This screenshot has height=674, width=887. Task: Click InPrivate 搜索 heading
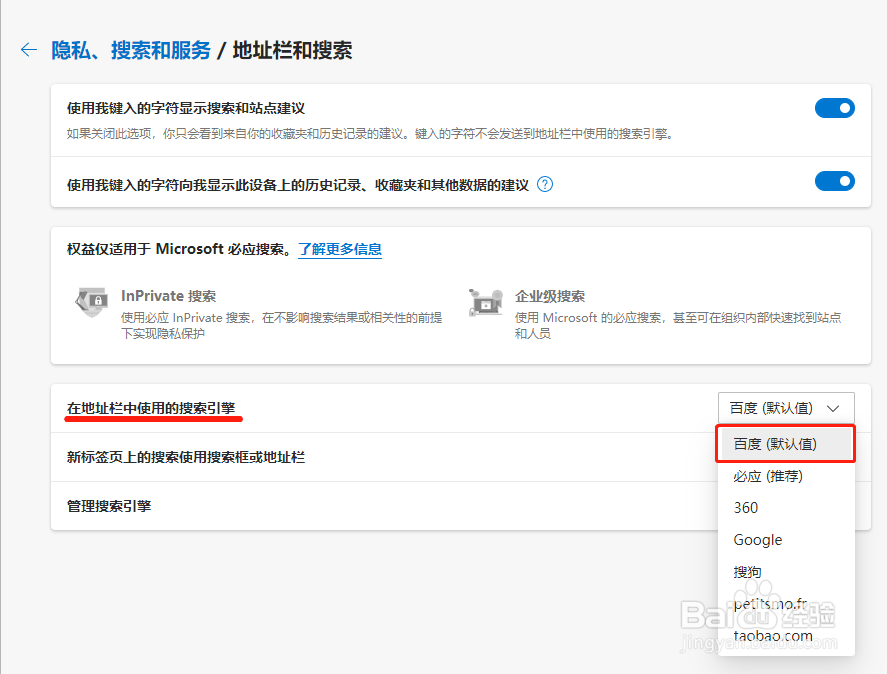169,296
